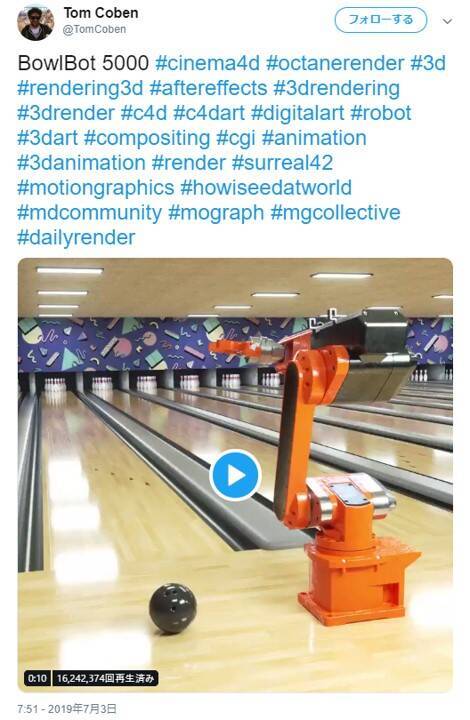Open the #cinema4d hashtag

tap(207, 63)
